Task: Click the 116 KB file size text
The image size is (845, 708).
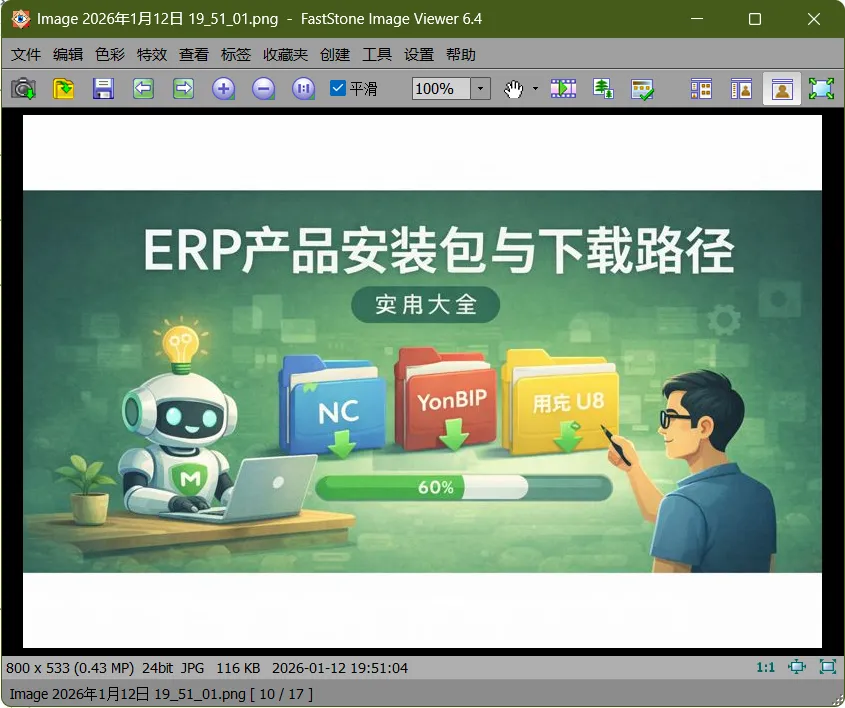Action: (238, 668)
